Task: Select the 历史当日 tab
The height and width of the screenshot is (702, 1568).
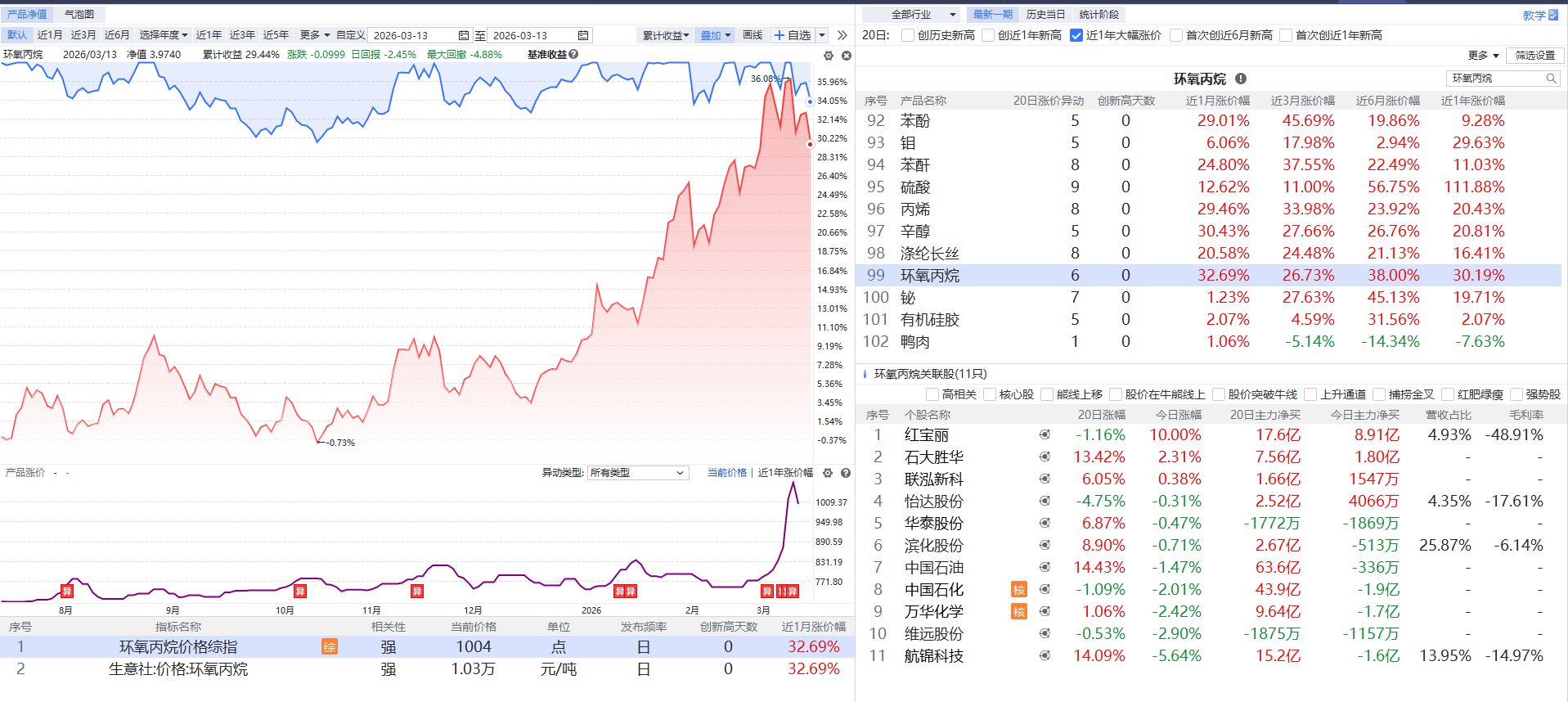Action: 1045,15
